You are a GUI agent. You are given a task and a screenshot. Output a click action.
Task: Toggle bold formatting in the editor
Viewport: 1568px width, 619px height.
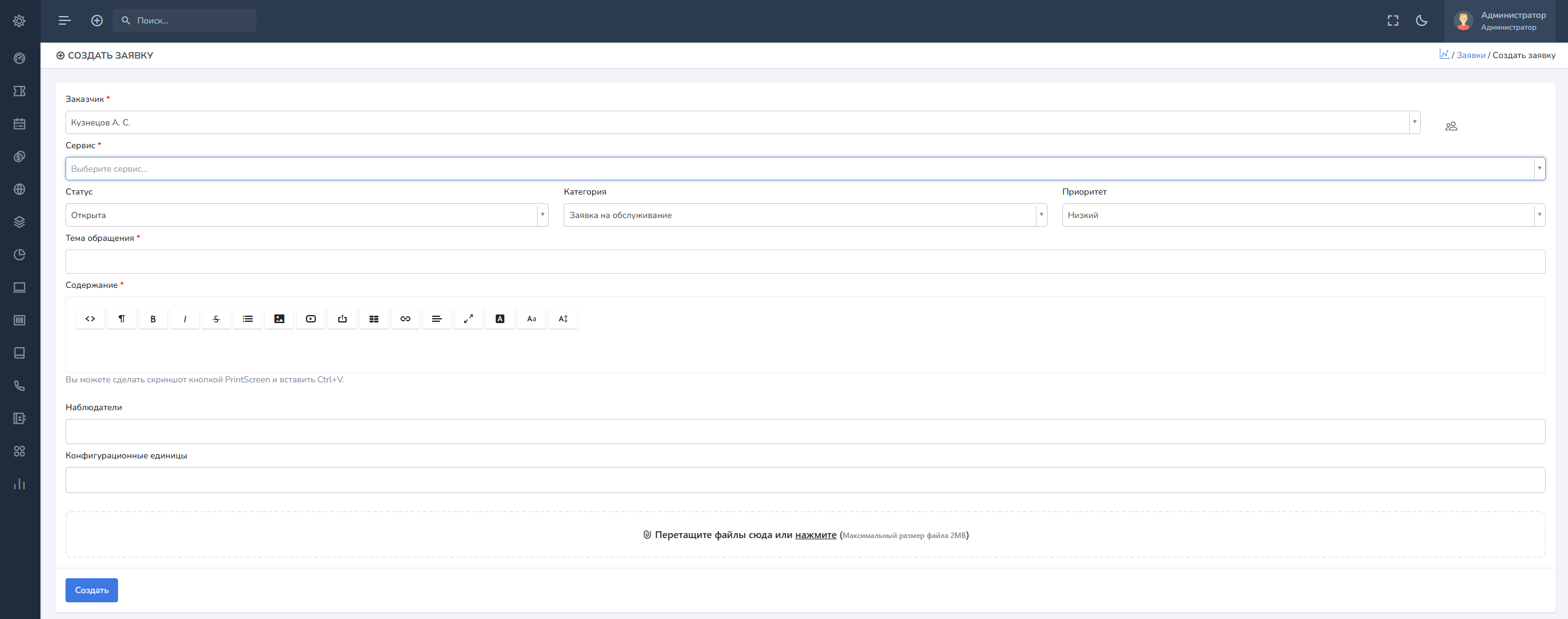click(153, 319)
